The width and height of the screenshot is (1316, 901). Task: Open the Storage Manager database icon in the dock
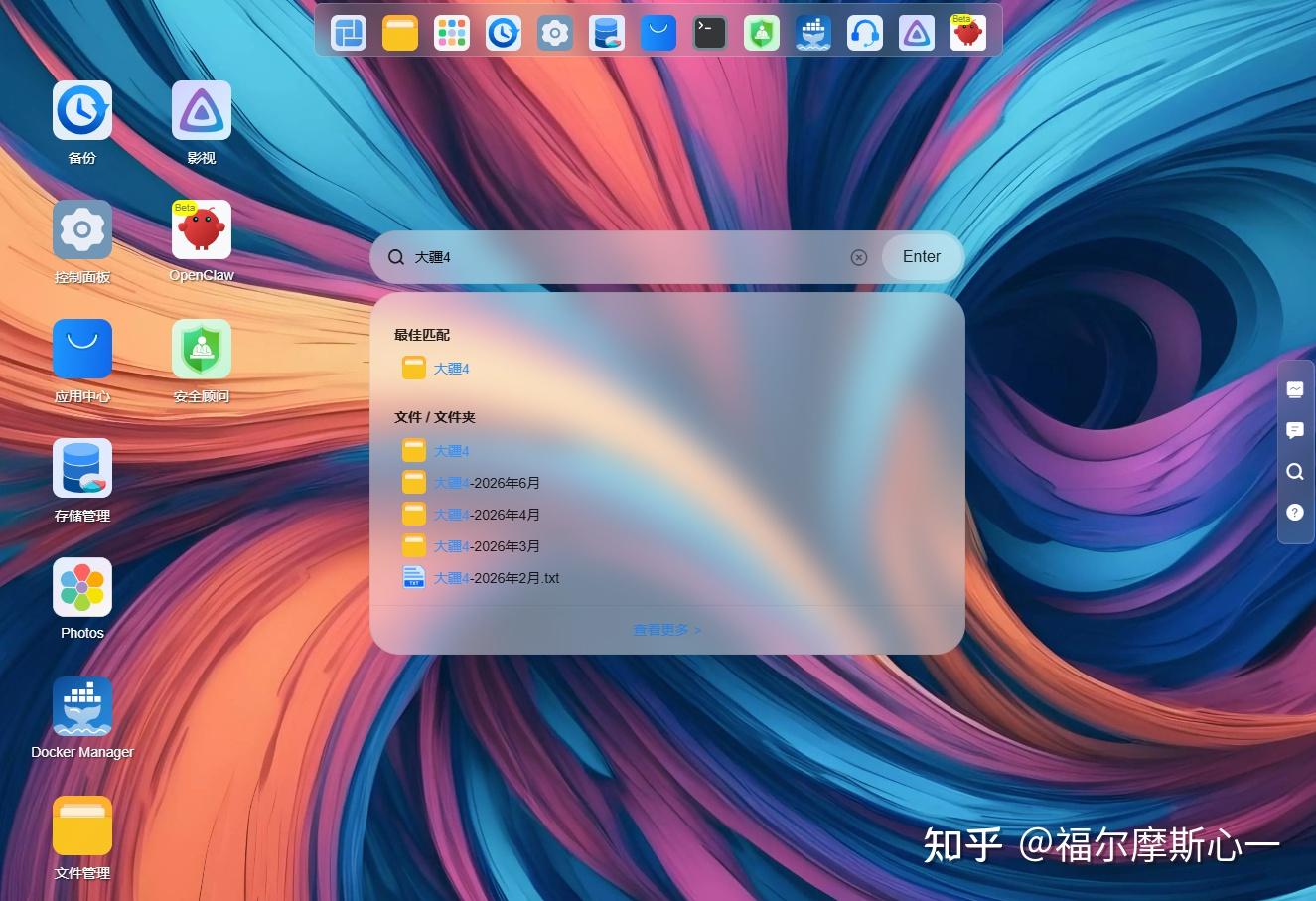click(x=607, y=33)
